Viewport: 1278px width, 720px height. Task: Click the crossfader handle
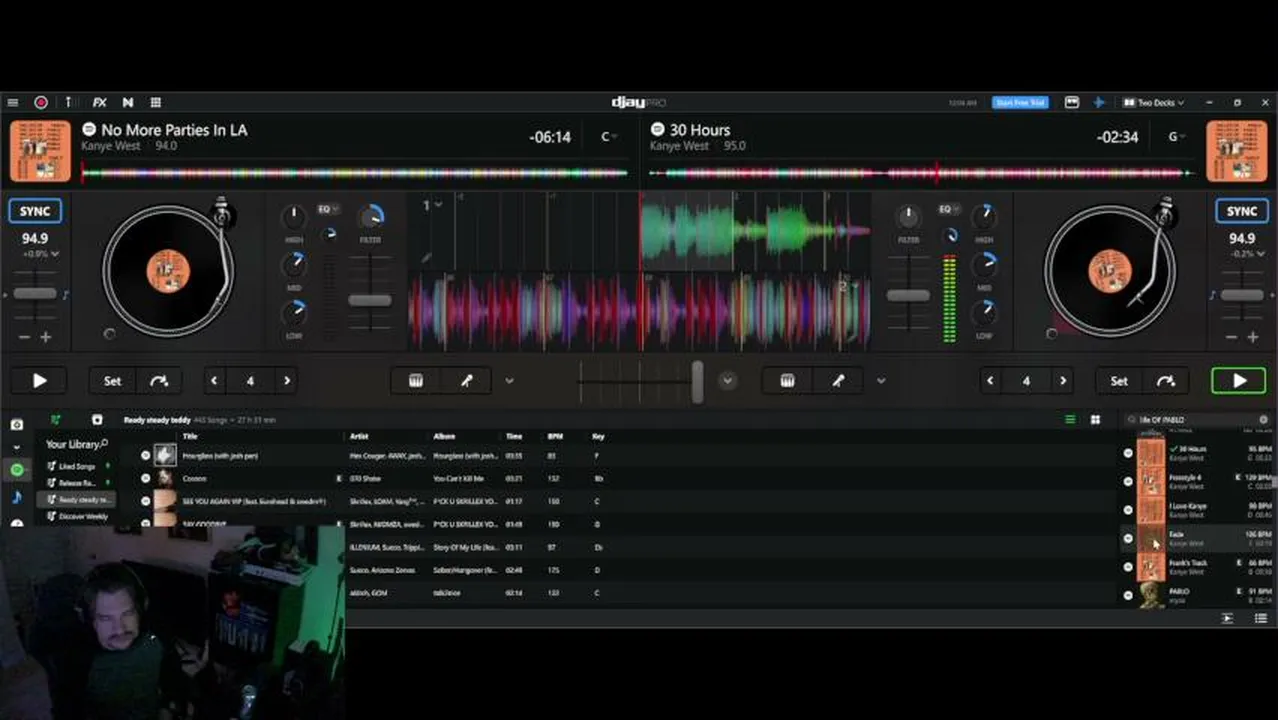pyautogui.click(x=697, y=381)
